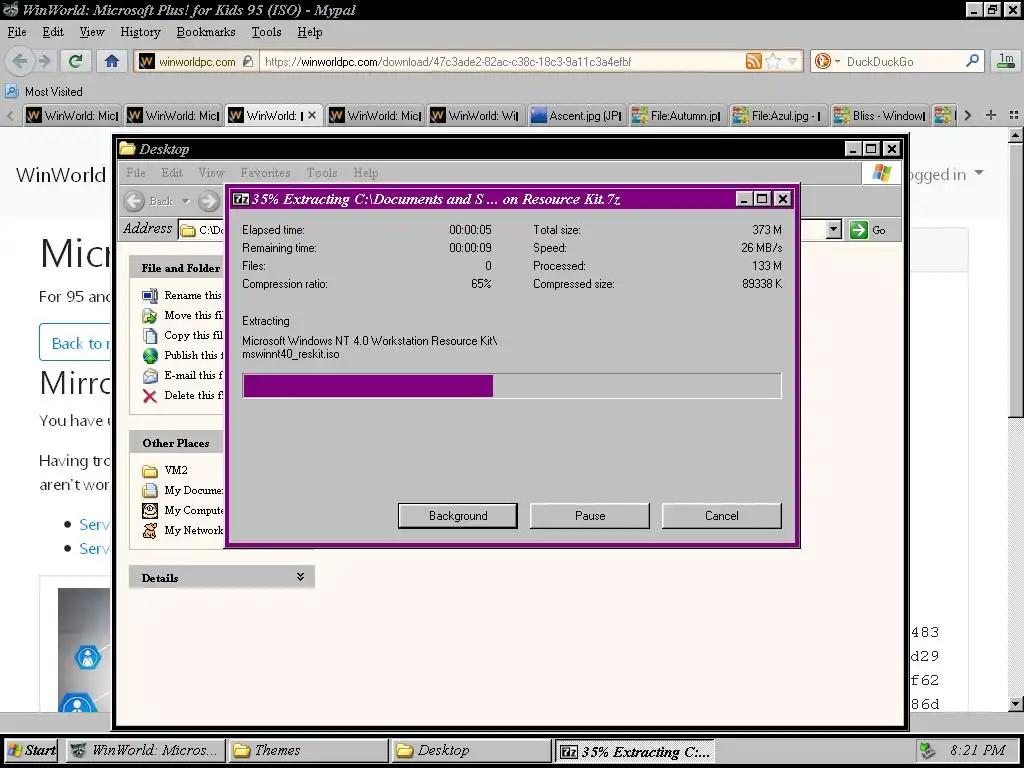Open the browser View menu

tap(91, 32)
